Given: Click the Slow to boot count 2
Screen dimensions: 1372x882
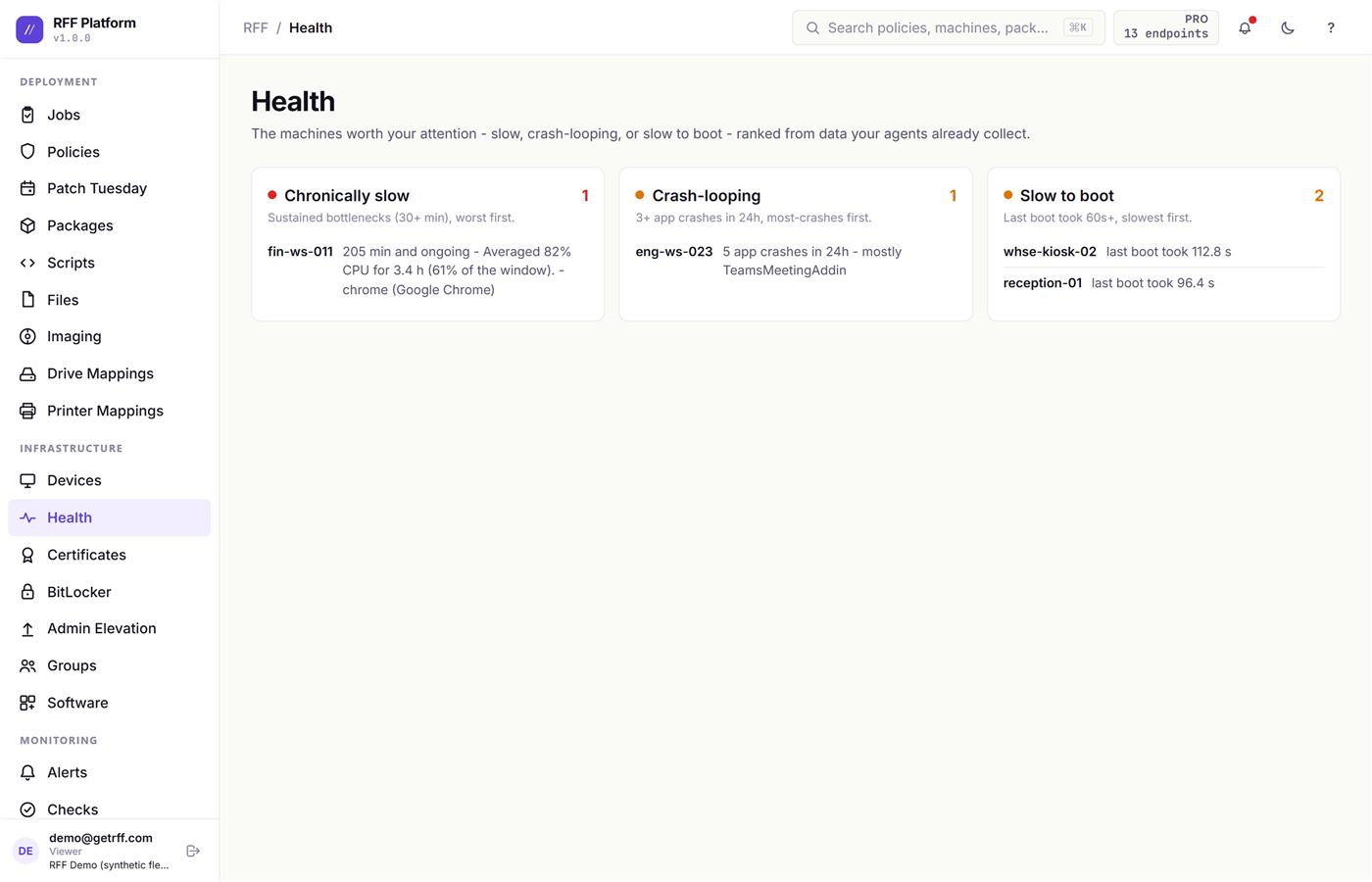Looking at the screenshot, I should (1319, 196).
